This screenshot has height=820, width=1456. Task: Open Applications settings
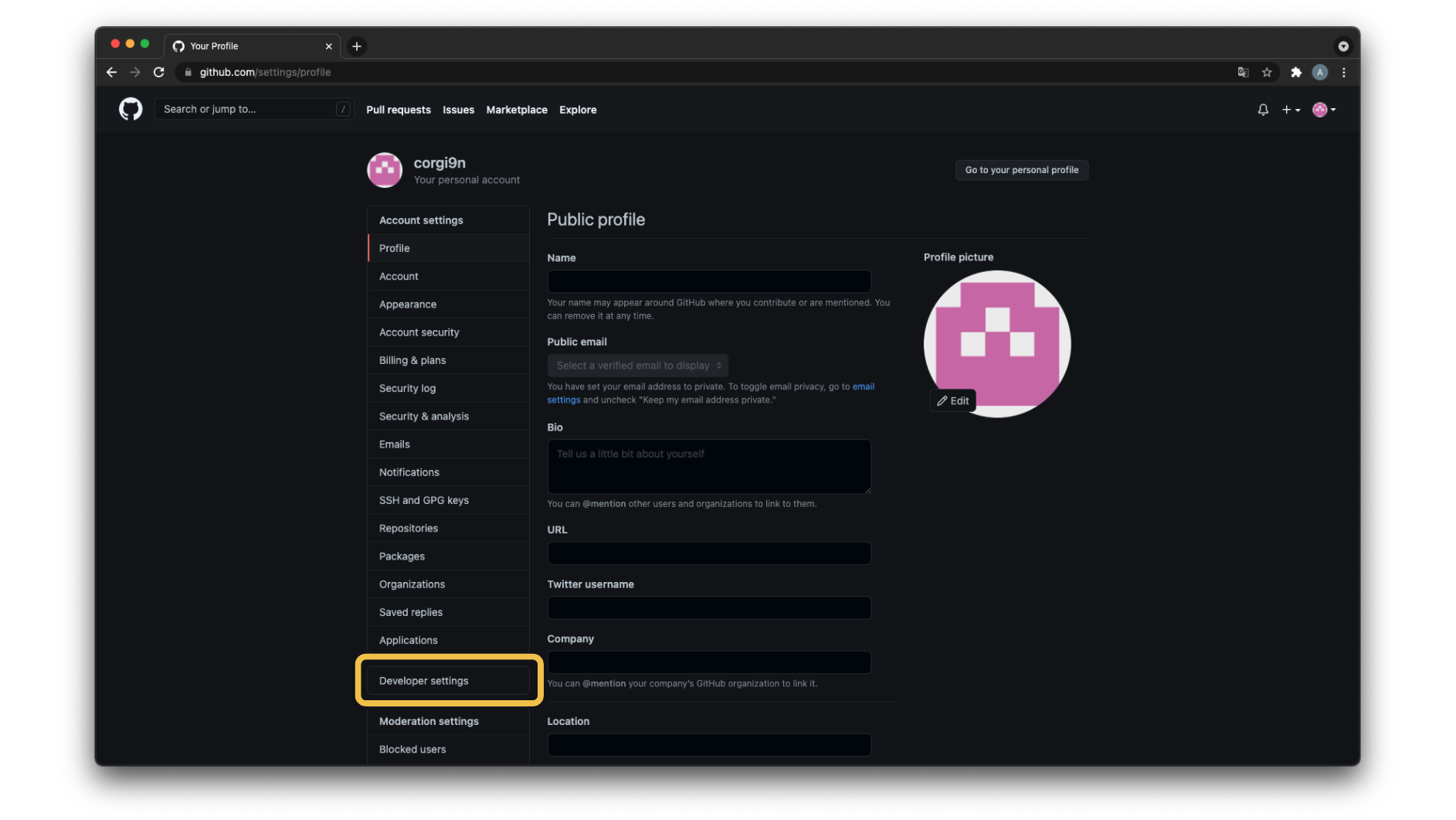448,641
